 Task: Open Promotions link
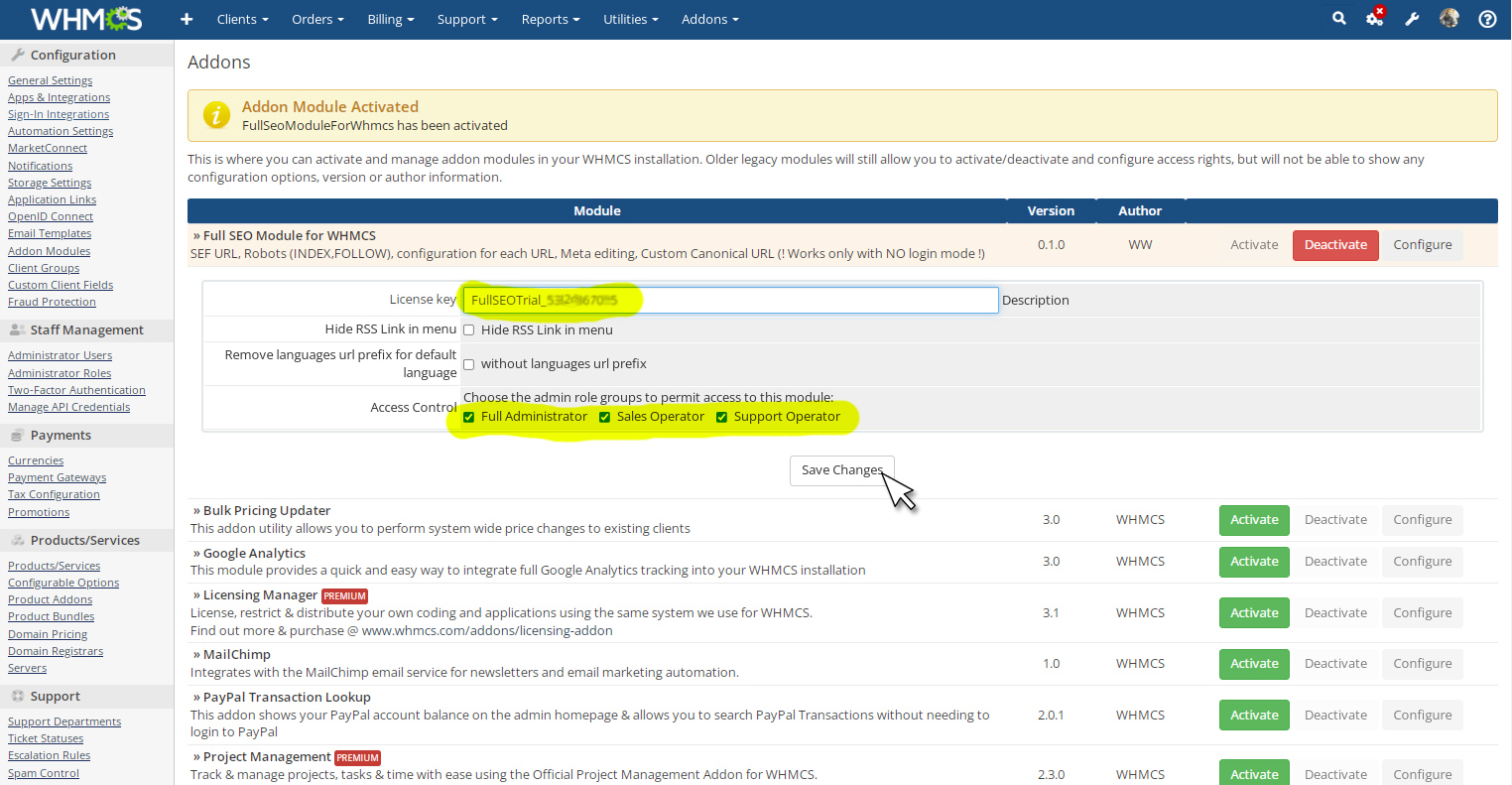(39, 512)
